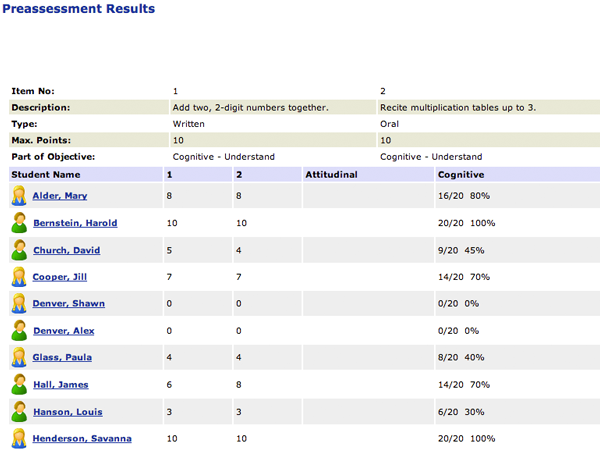Screen dimensions: 600x450
Task: Open the Glass, Paula link
Action: pyautogui.click(x=62, y=357)
